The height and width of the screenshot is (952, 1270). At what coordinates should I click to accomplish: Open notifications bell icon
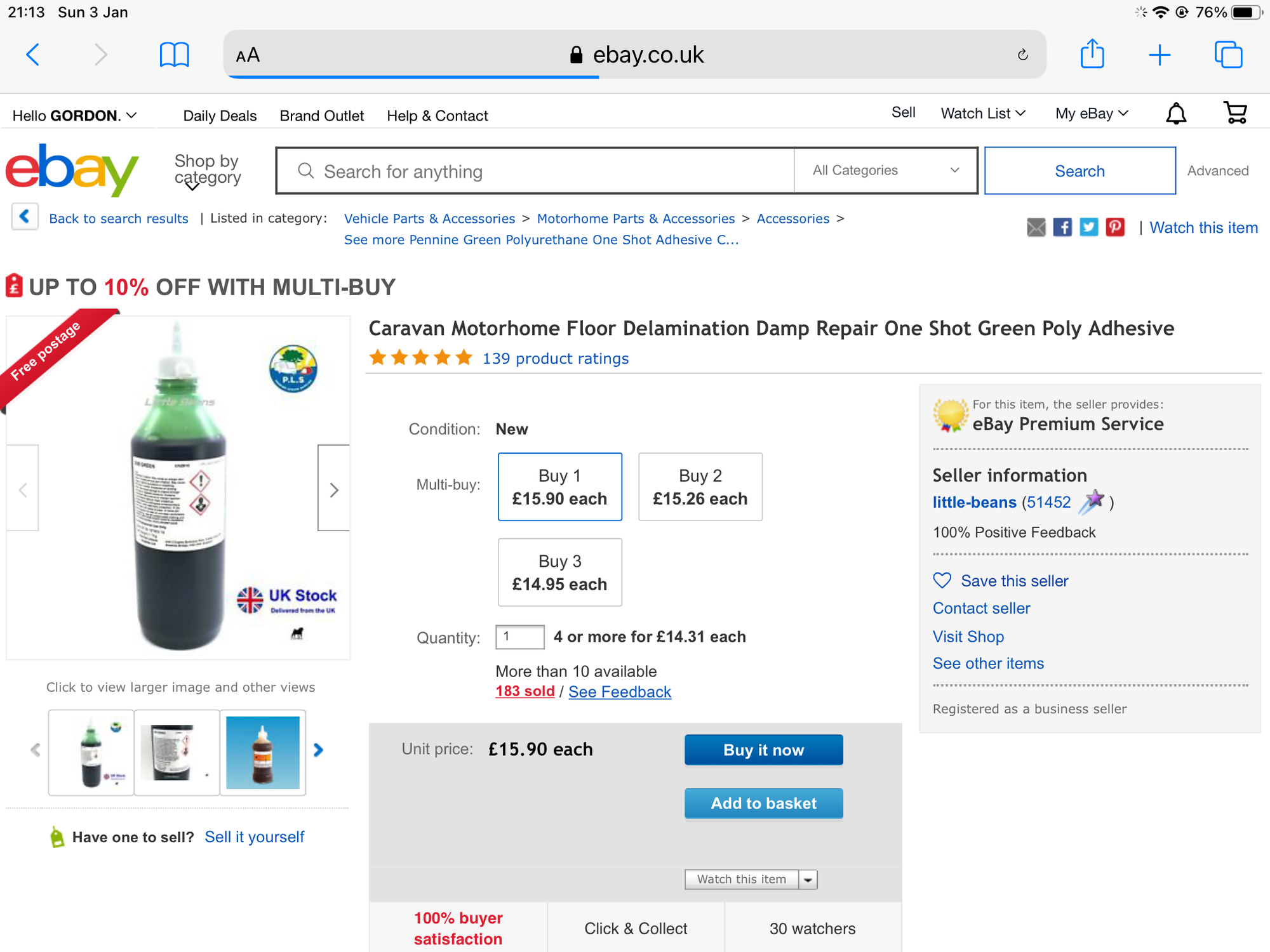click(x=1175, y=114)
